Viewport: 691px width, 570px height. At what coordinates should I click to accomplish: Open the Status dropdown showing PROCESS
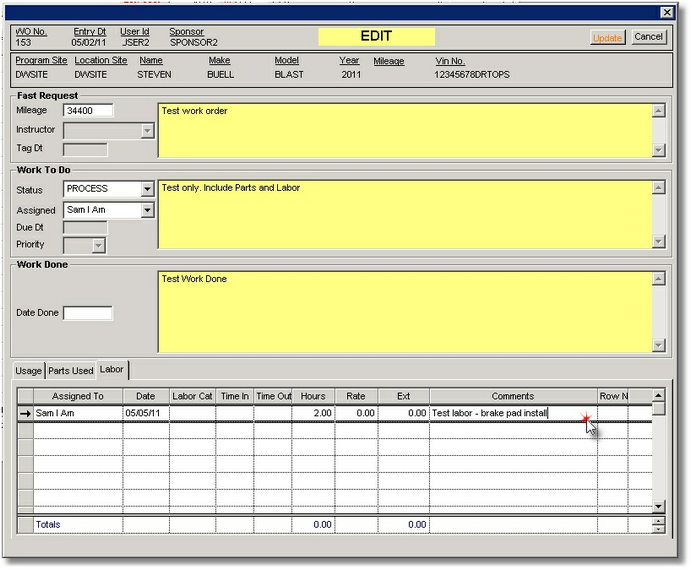(147, 189)
